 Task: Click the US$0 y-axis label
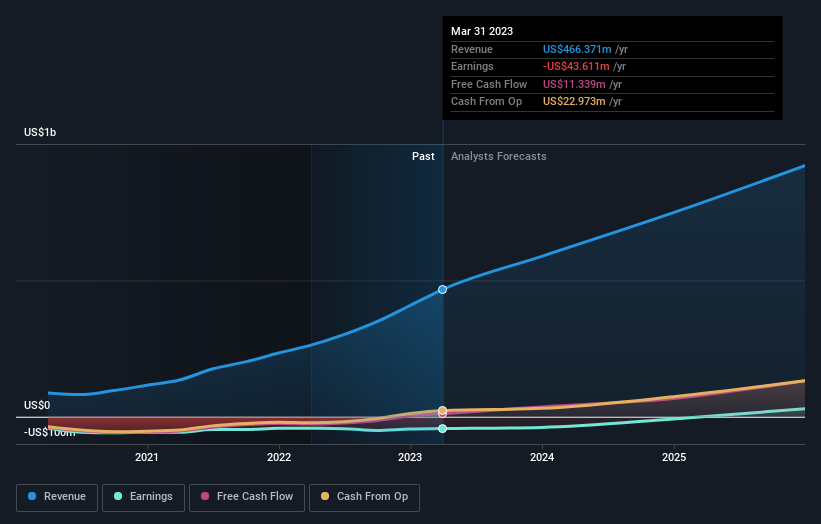37,405
